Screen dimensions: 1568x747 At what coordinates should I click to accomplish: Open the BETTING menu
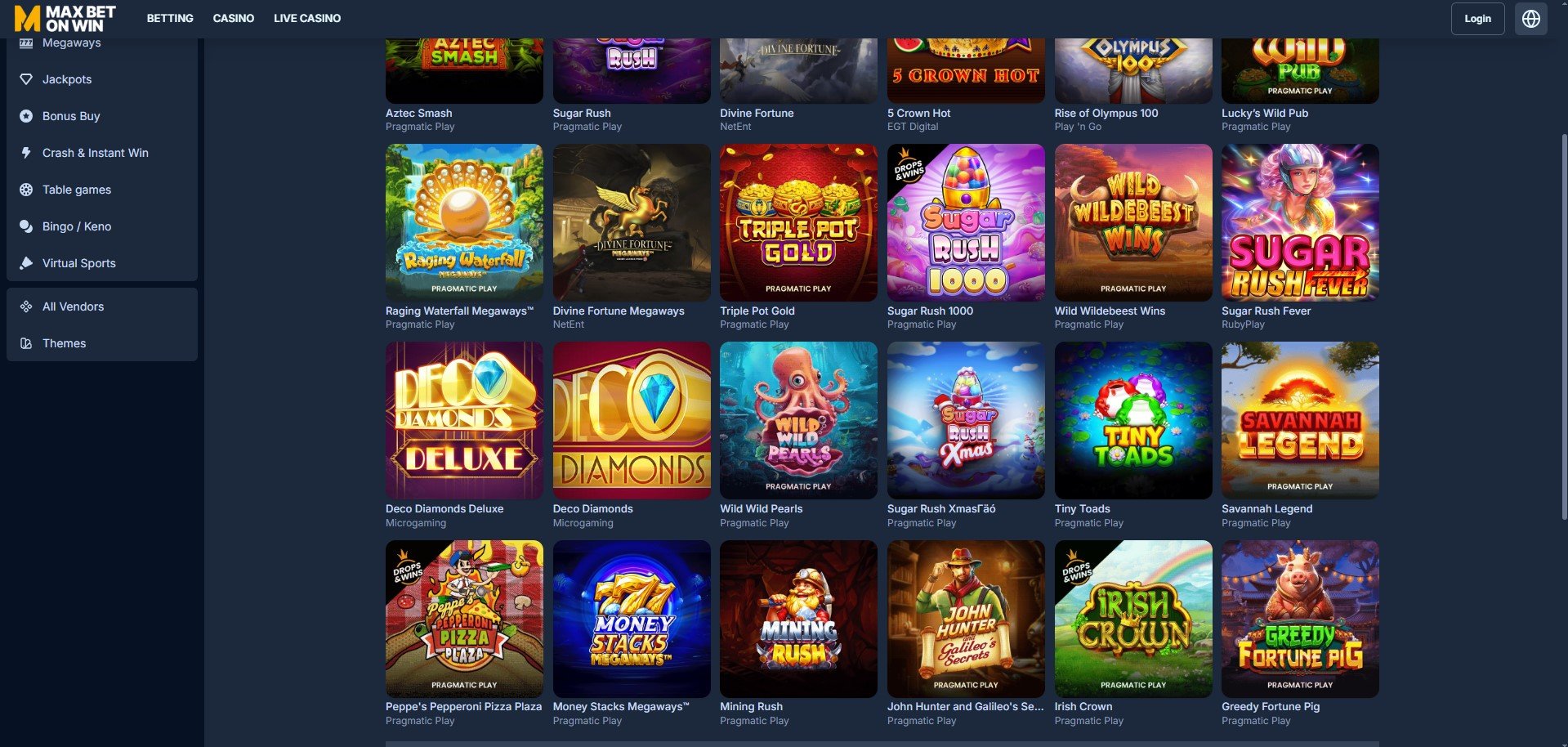[x=170, y=18]
